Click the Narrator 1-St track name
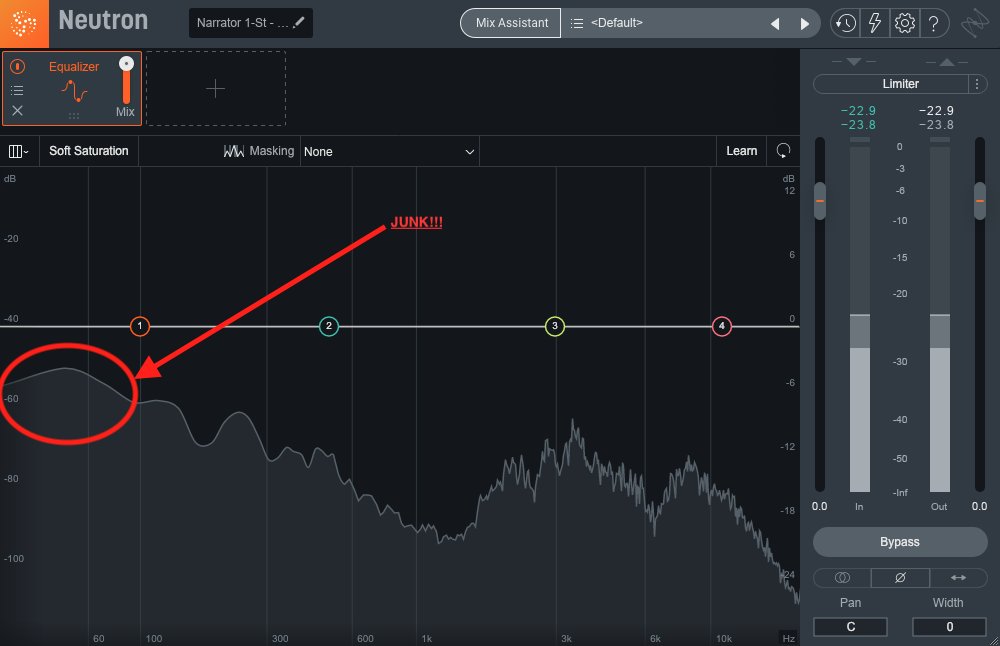The image size is (1000, 646). click(x=241, y=23)
